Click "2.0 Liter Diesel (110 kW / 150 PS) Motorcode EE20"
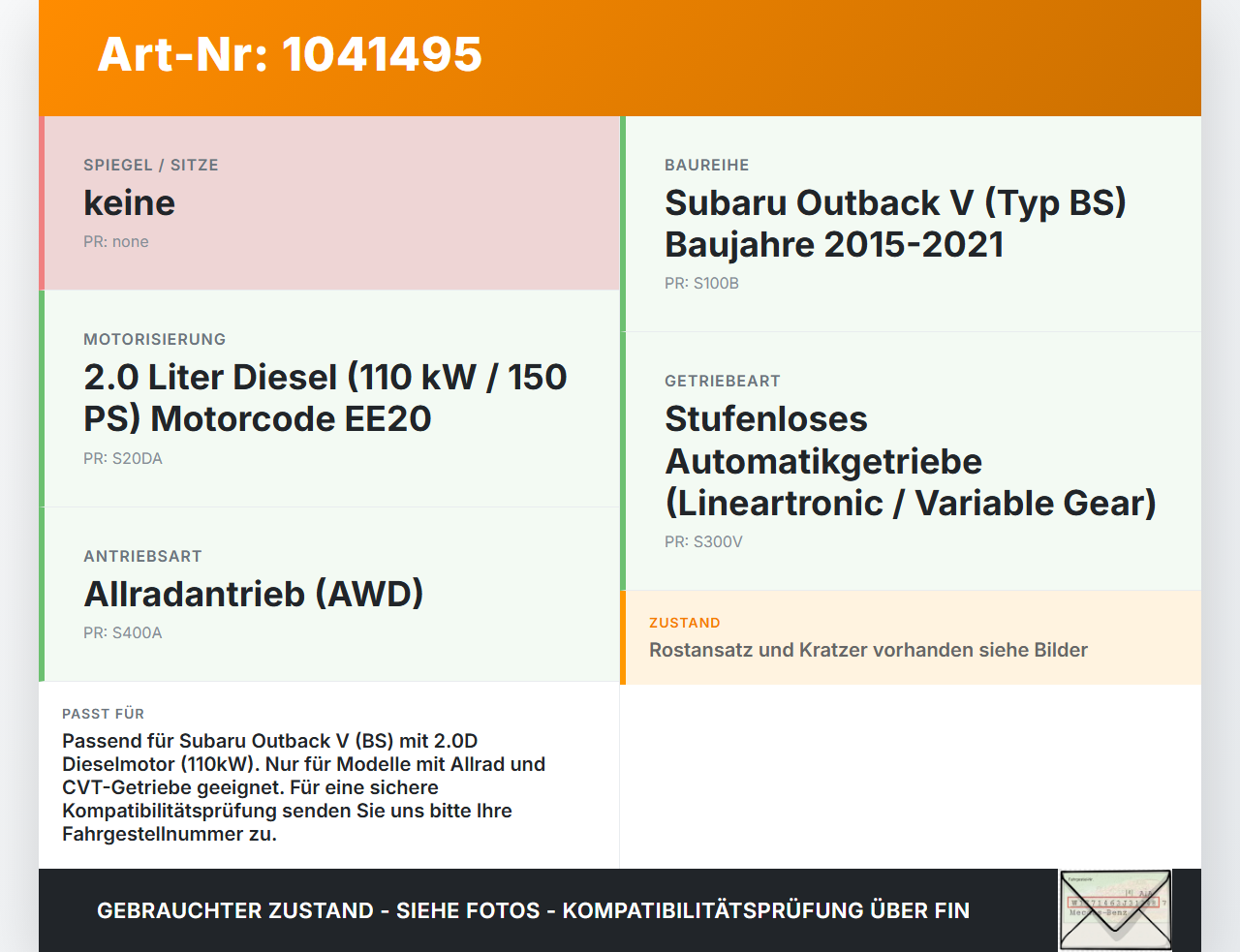This screenshot has width=1240, height=952. 325,398
